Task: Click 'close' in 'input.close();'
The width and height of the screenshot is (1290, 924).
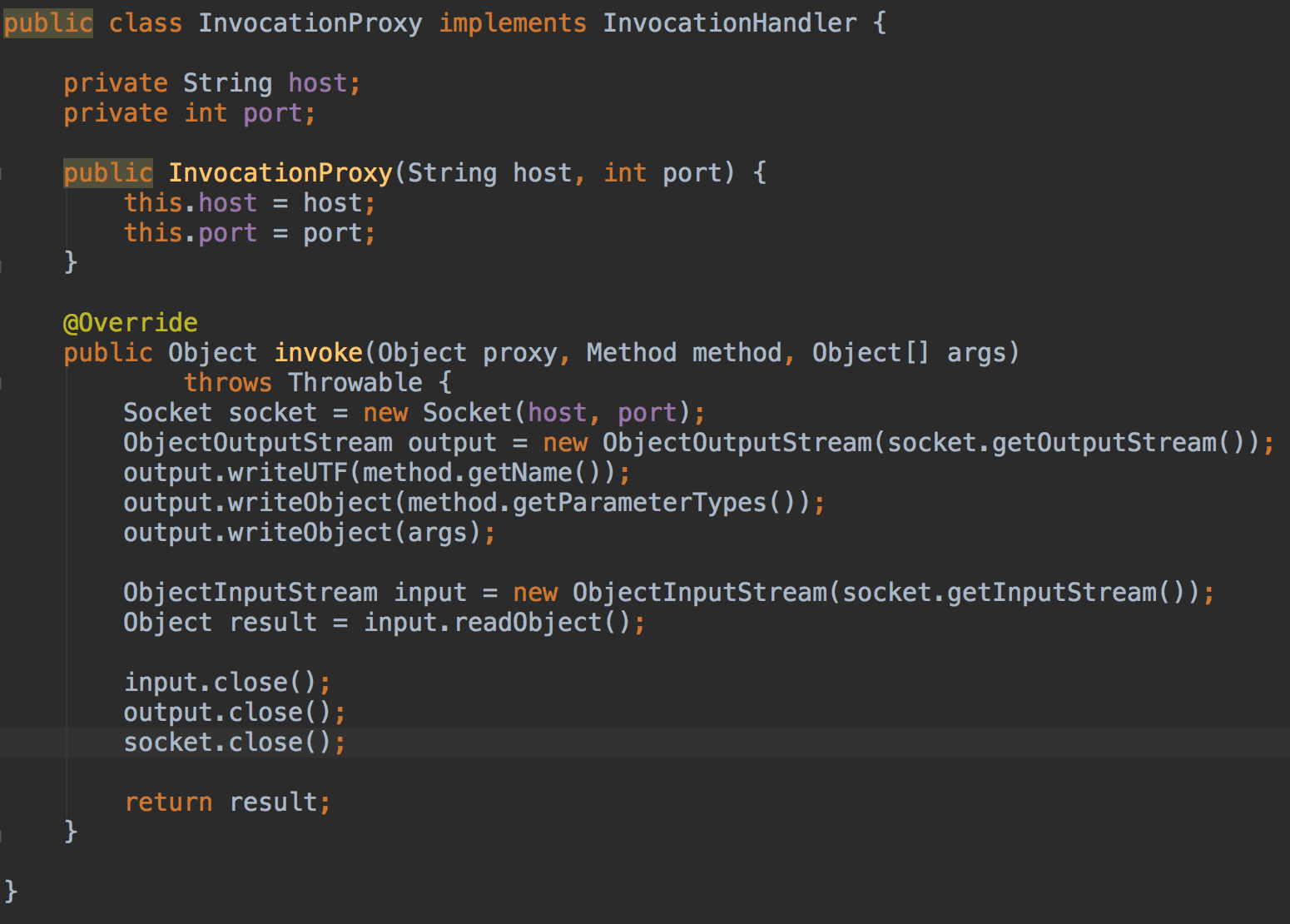Action: (x=251, y=683)
